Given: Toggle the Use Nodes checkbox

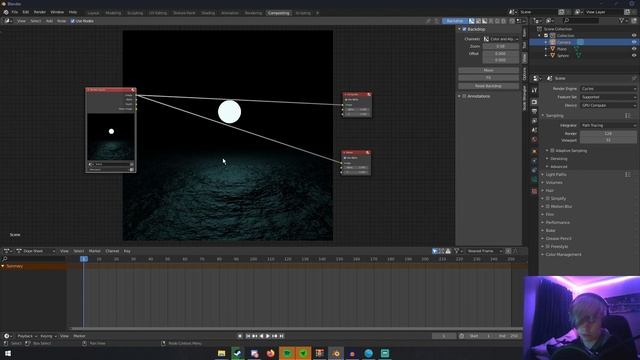Looking at the screenshot, I should pyautogui.click(x=73, y=21).
